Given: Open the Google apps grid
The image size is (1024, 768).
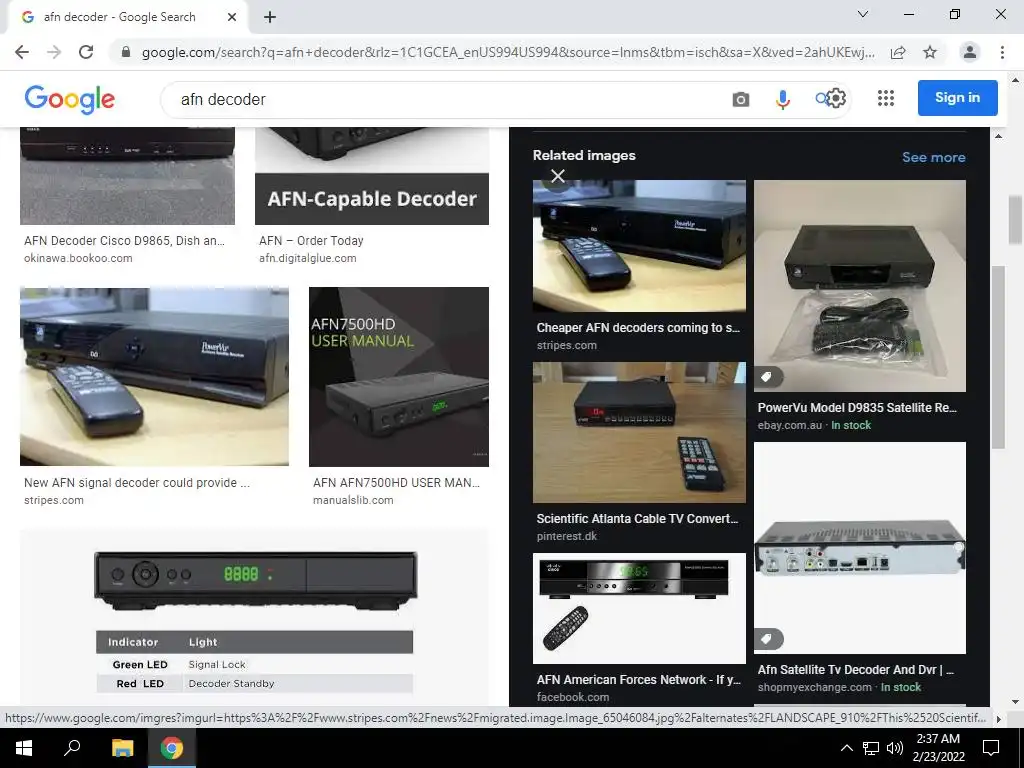Looking at the screenshot, I should [x=886, y=98].
